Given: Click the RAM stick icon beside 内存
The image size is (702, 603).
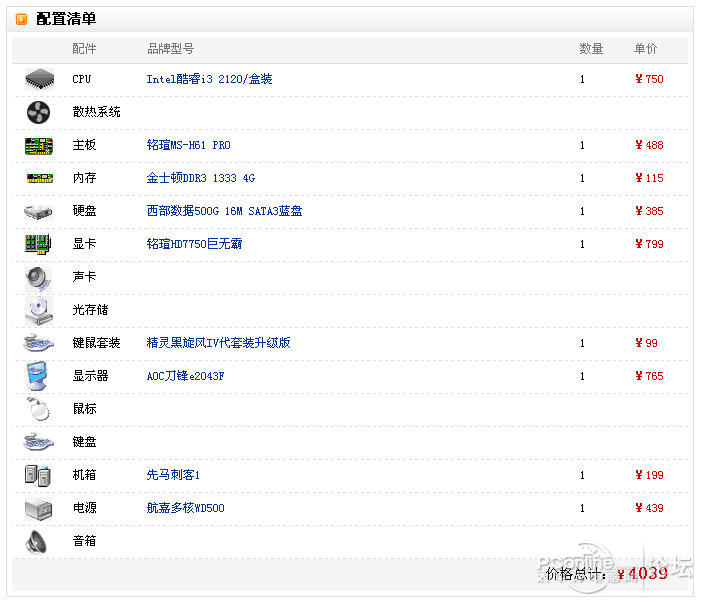Looking at the screenshot, I should coord(39,178).
